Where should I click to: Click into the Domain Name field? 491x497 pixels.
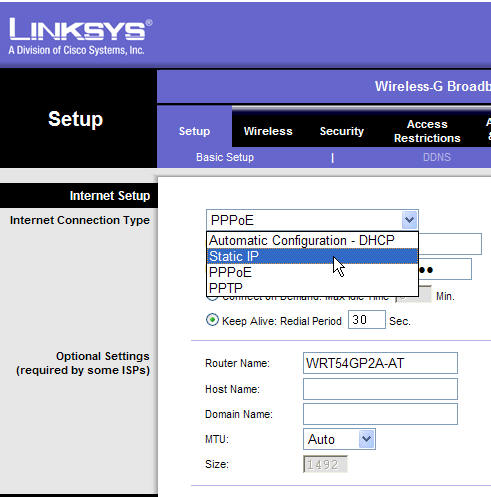380,414
